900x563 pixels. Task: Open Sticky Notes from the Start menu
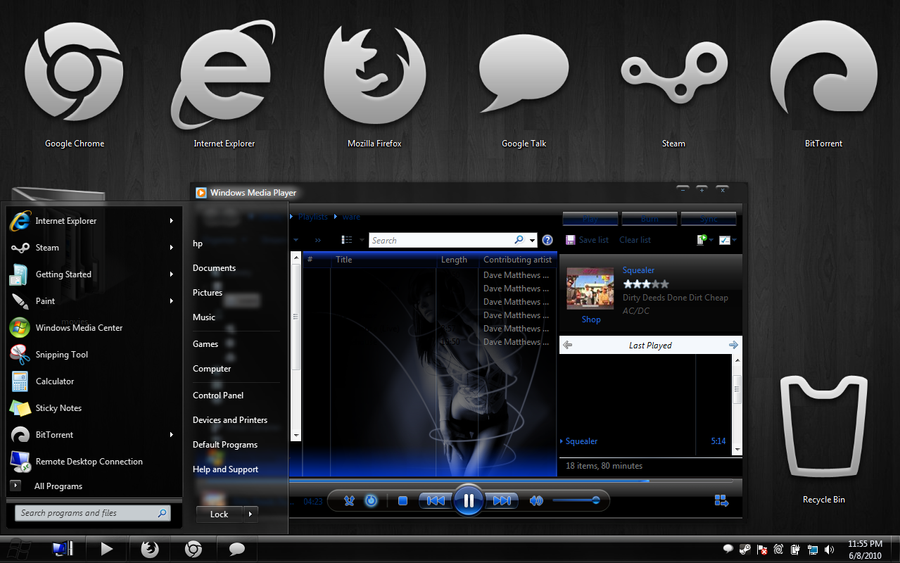click(x=92, y=407)
